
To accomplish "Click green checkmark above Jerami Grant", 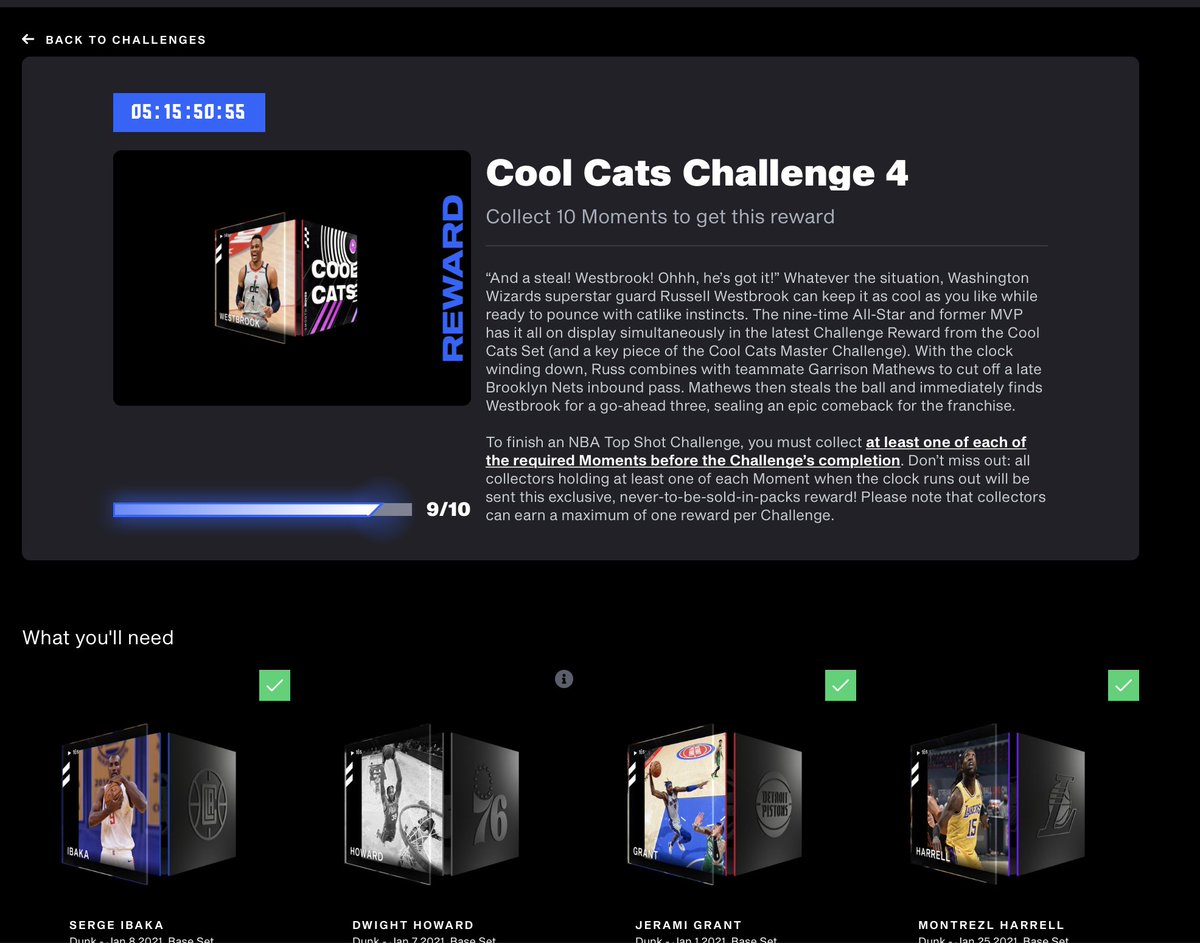I will click(841, 685).
